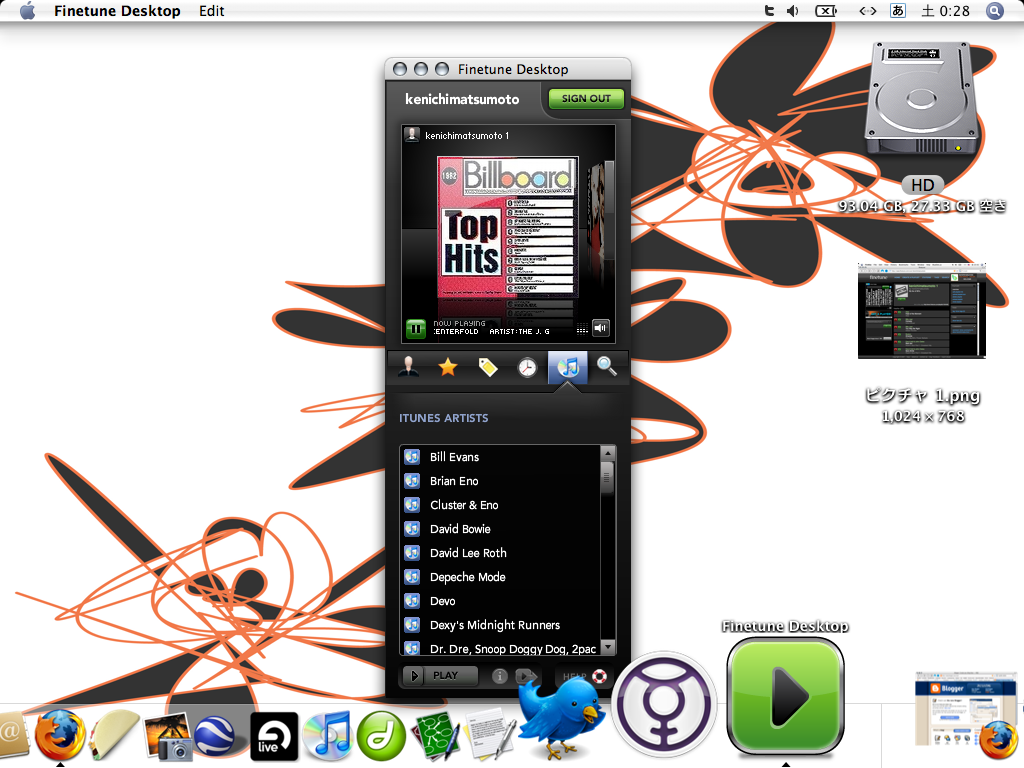Click the dotted grid icon left of speaker
Screen dimensions: 1024x768
(582, 329)
